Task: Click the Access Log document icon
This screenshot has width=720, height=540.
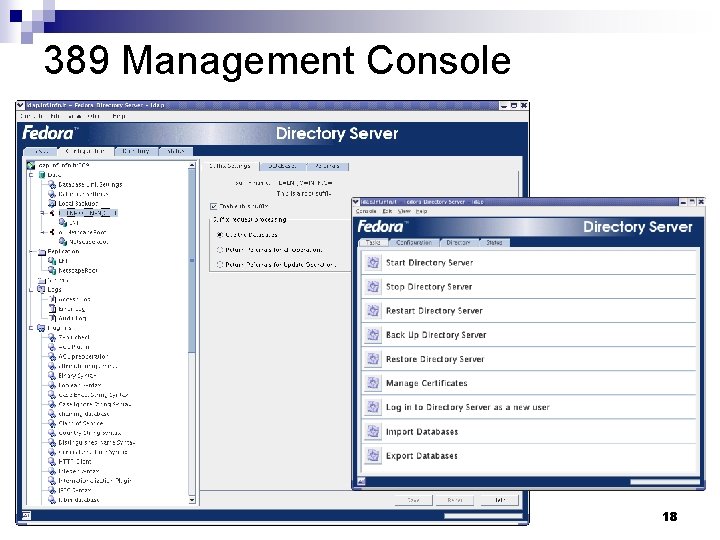Action: point(52,299)
